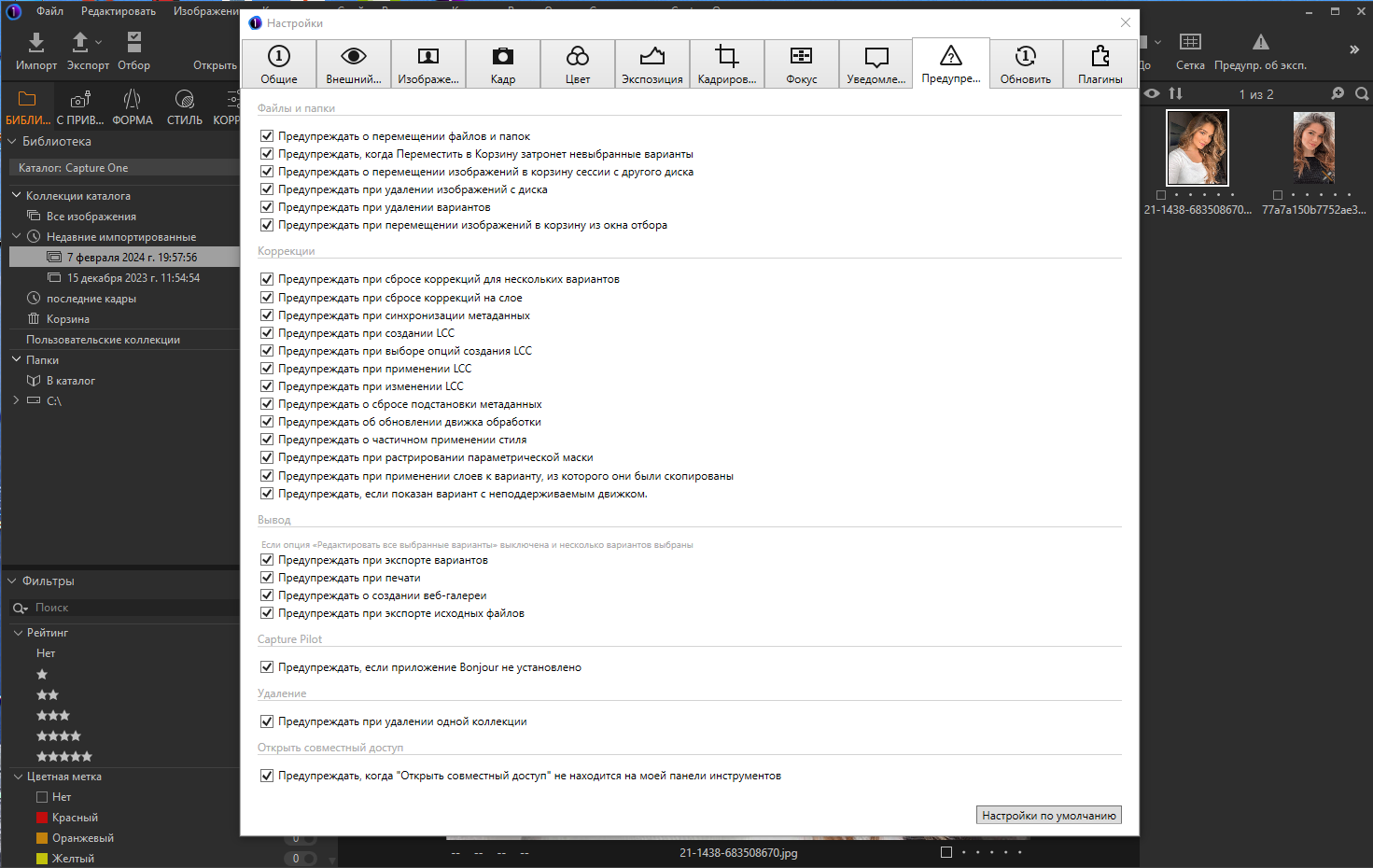Open the Файл menu
Viewport: 1373px width, 868px height.
49,10
